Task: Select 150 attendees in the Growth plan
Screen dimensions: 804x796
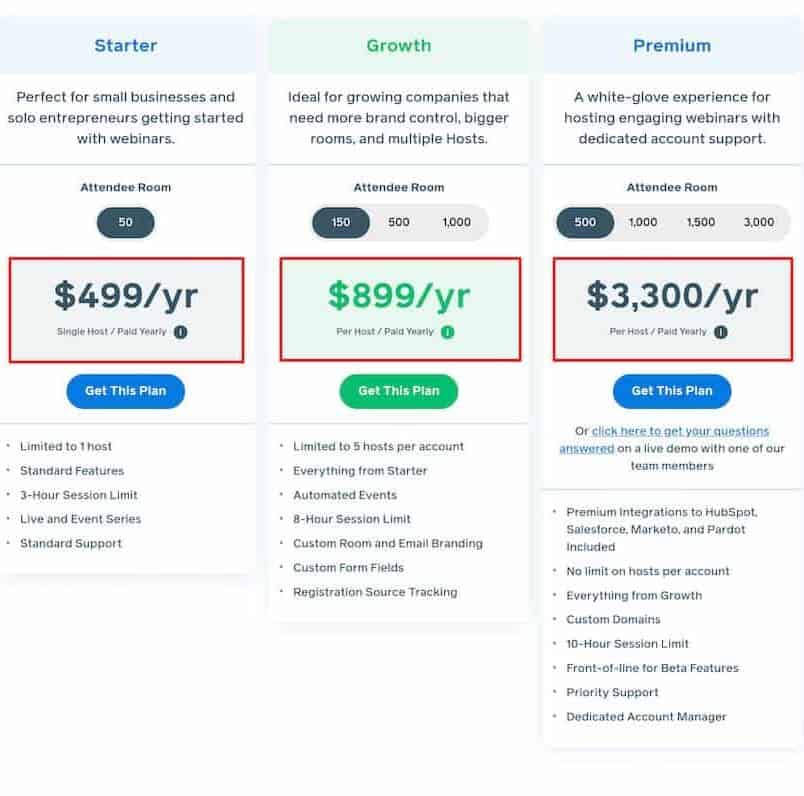Action: tap(341, 222)
